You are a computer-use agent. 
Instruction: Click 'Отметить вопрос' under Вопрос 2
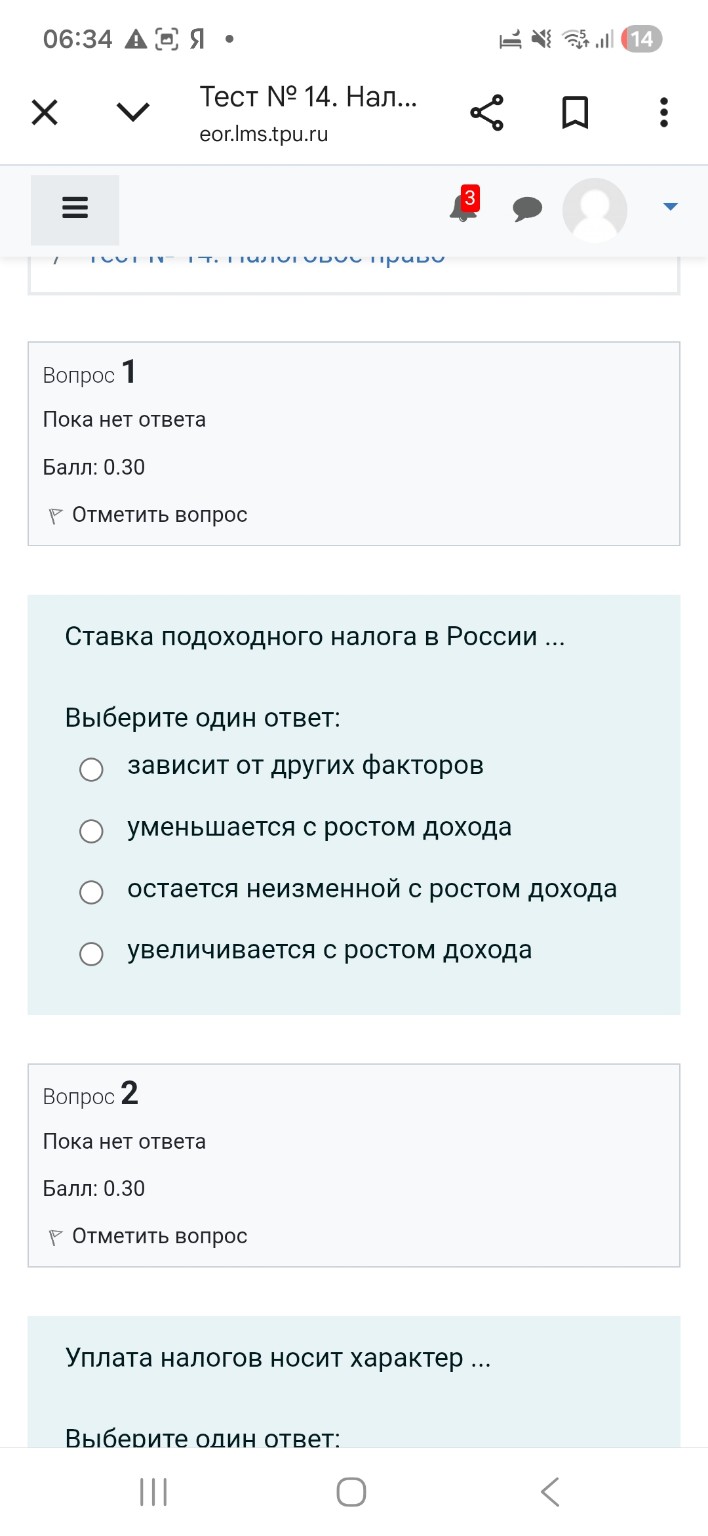click(160, 1235)
